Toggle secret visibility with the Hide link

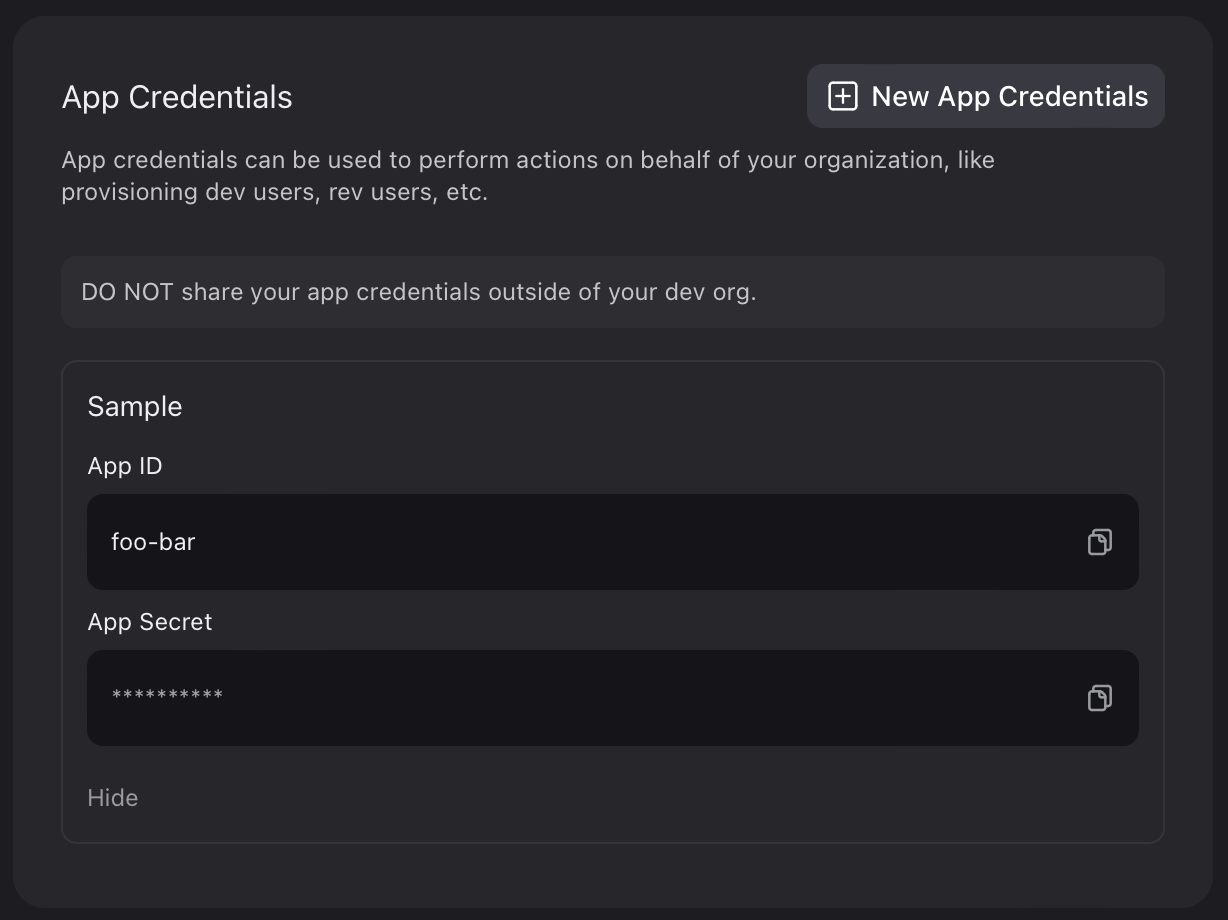pos(113,797)
